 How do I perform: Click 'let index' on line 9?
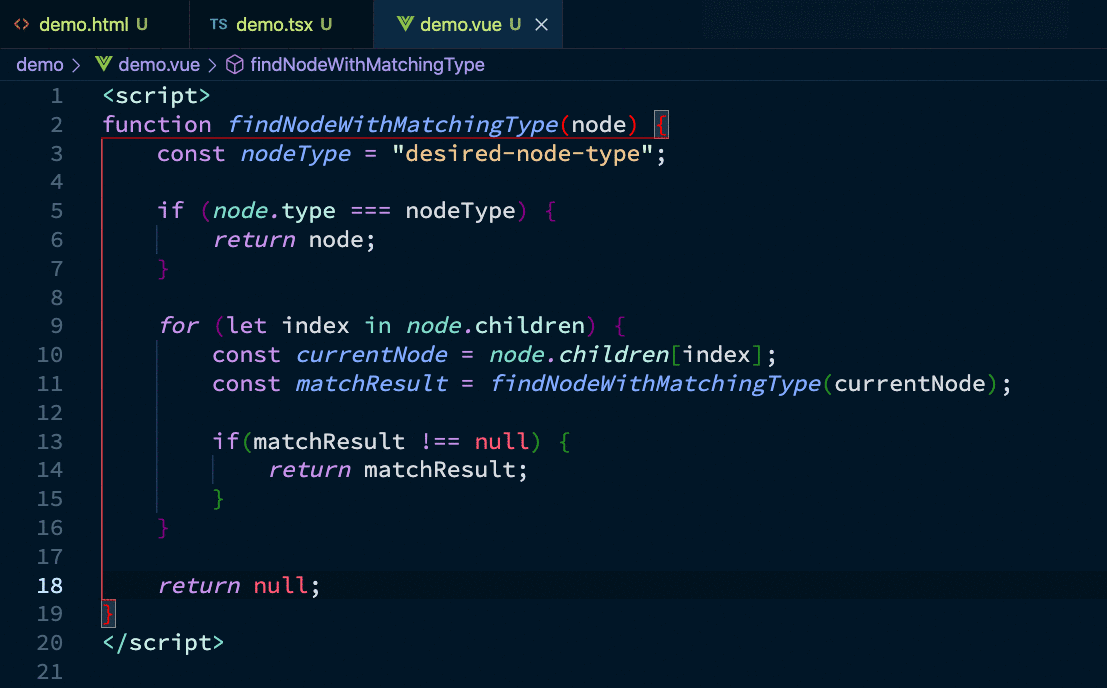(x=288, y=325)
